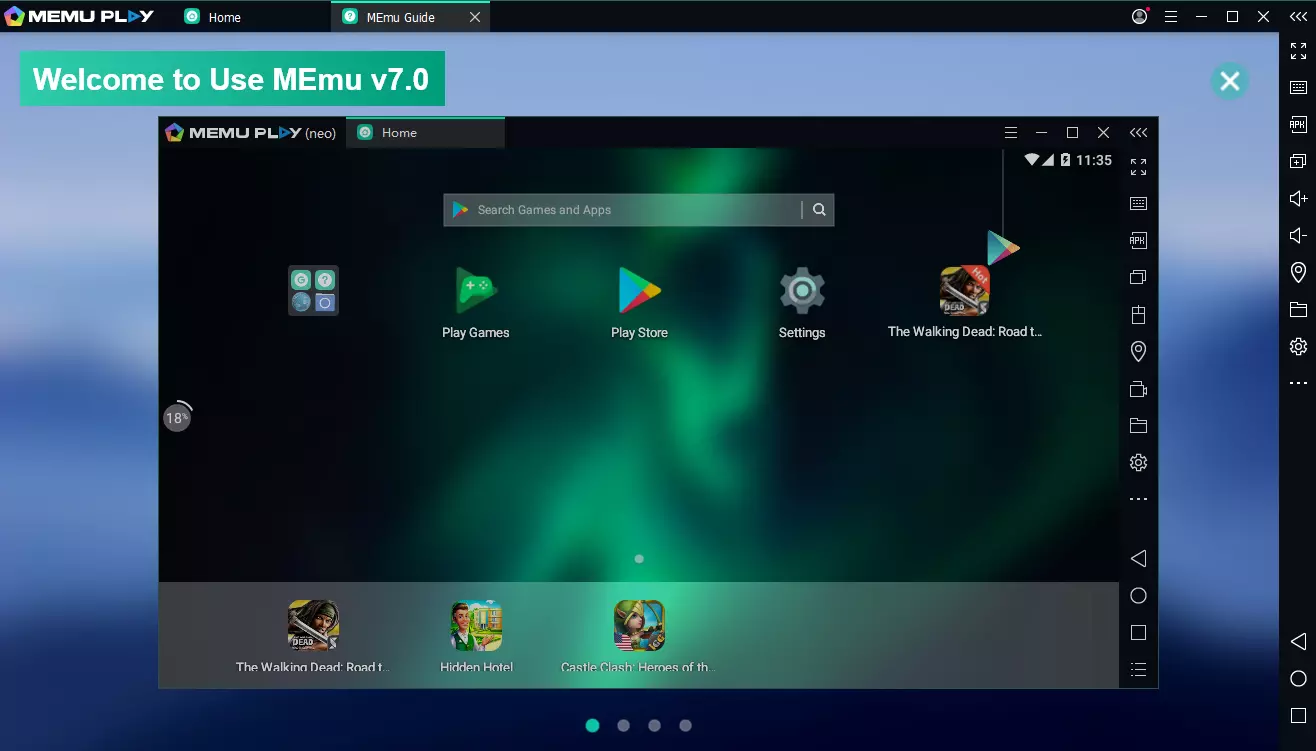
Task: Open The Walking Dead Hot home screen icon
Action: [965, 302]
